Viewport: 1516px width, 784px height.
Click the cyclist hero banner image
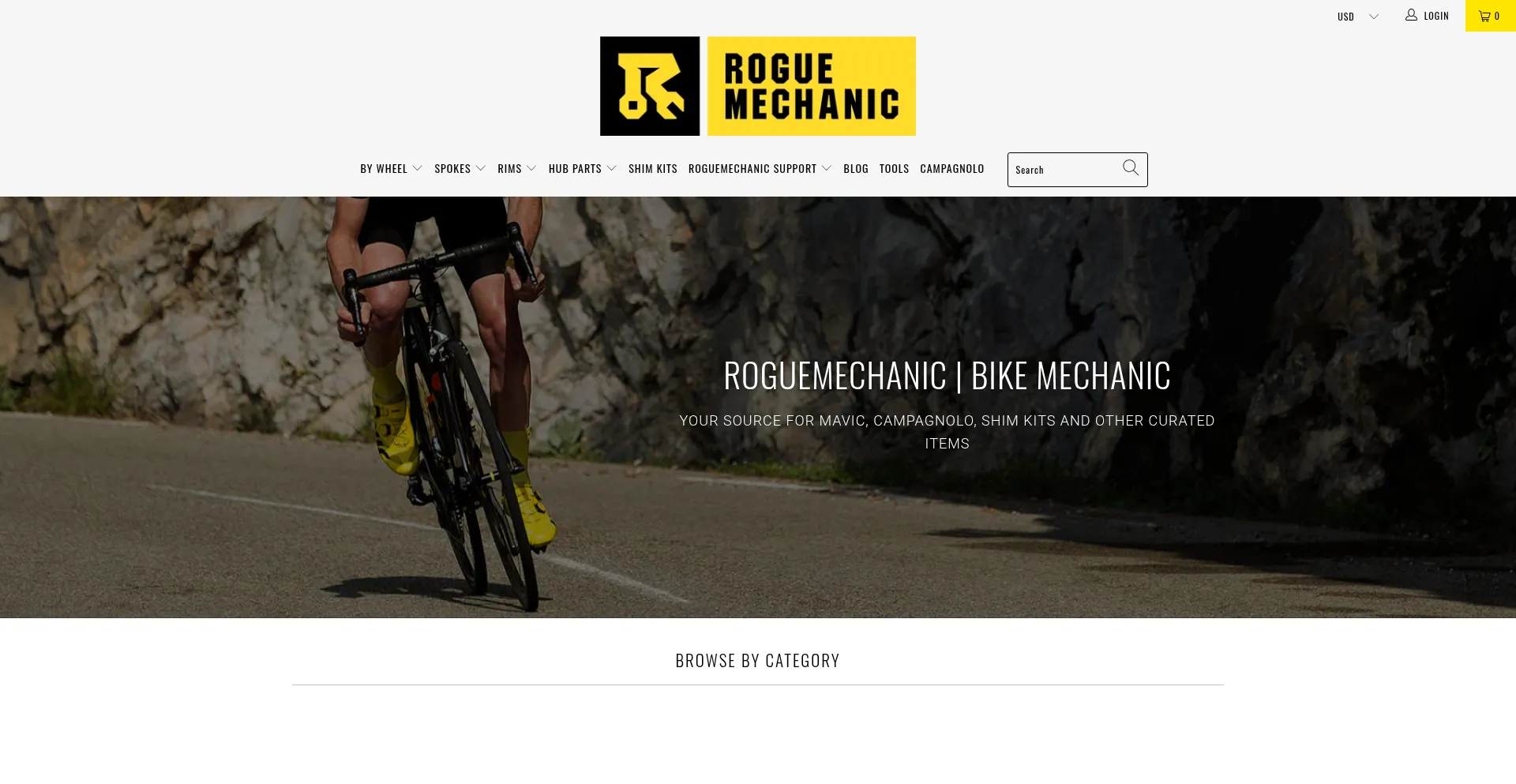[x=758, y=407]
